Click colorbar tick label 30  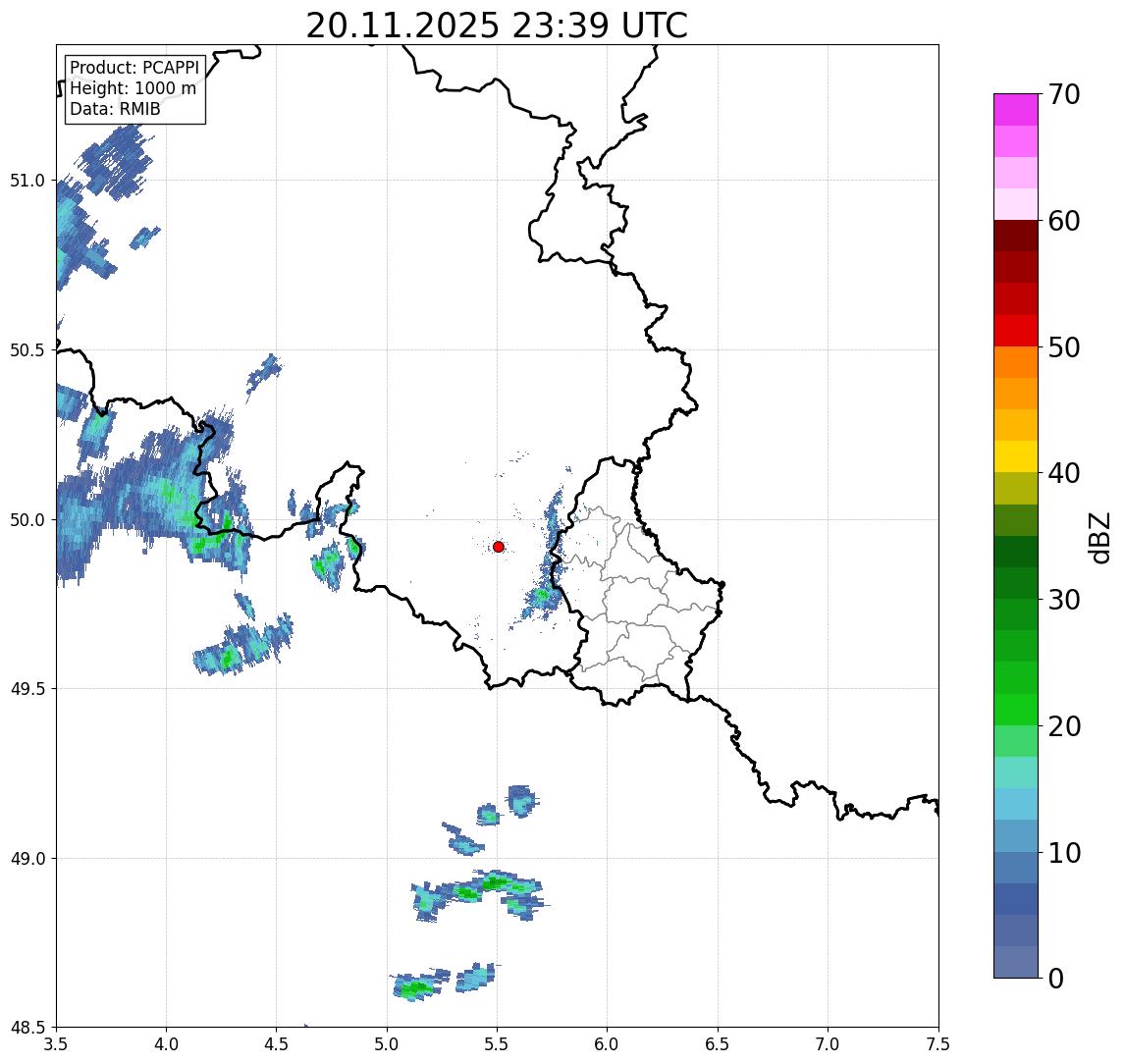[x=1064, y=600]
